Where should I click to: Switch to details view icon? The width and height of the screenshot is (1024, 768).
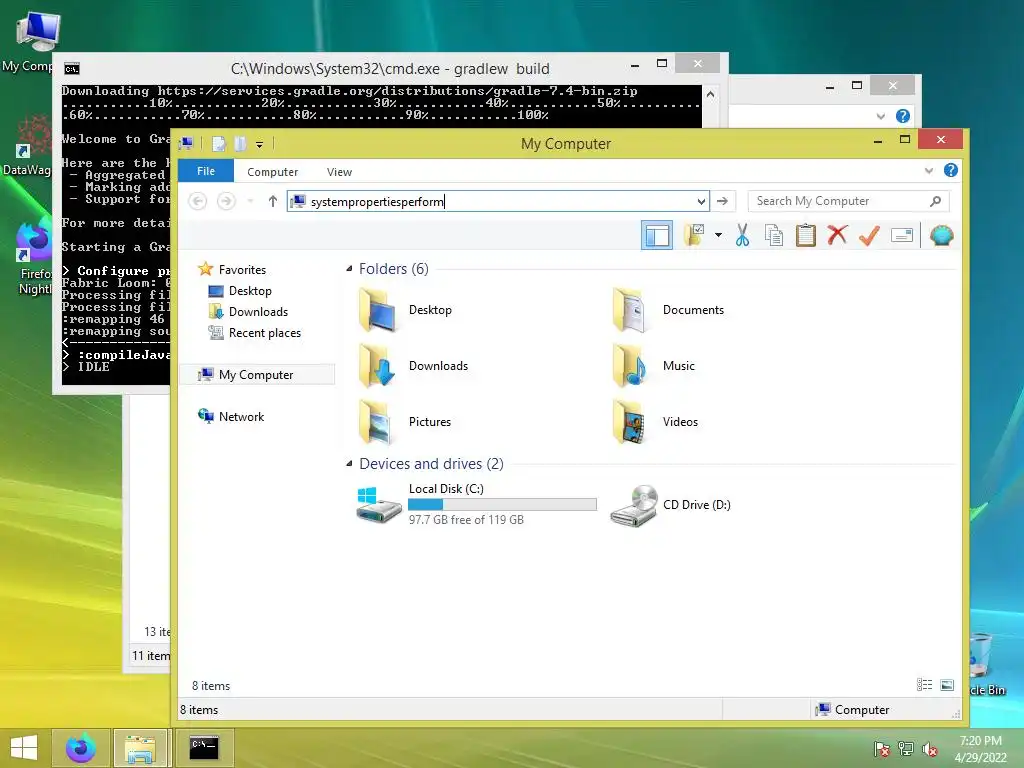pyautogui.click(x=924, y=684)
